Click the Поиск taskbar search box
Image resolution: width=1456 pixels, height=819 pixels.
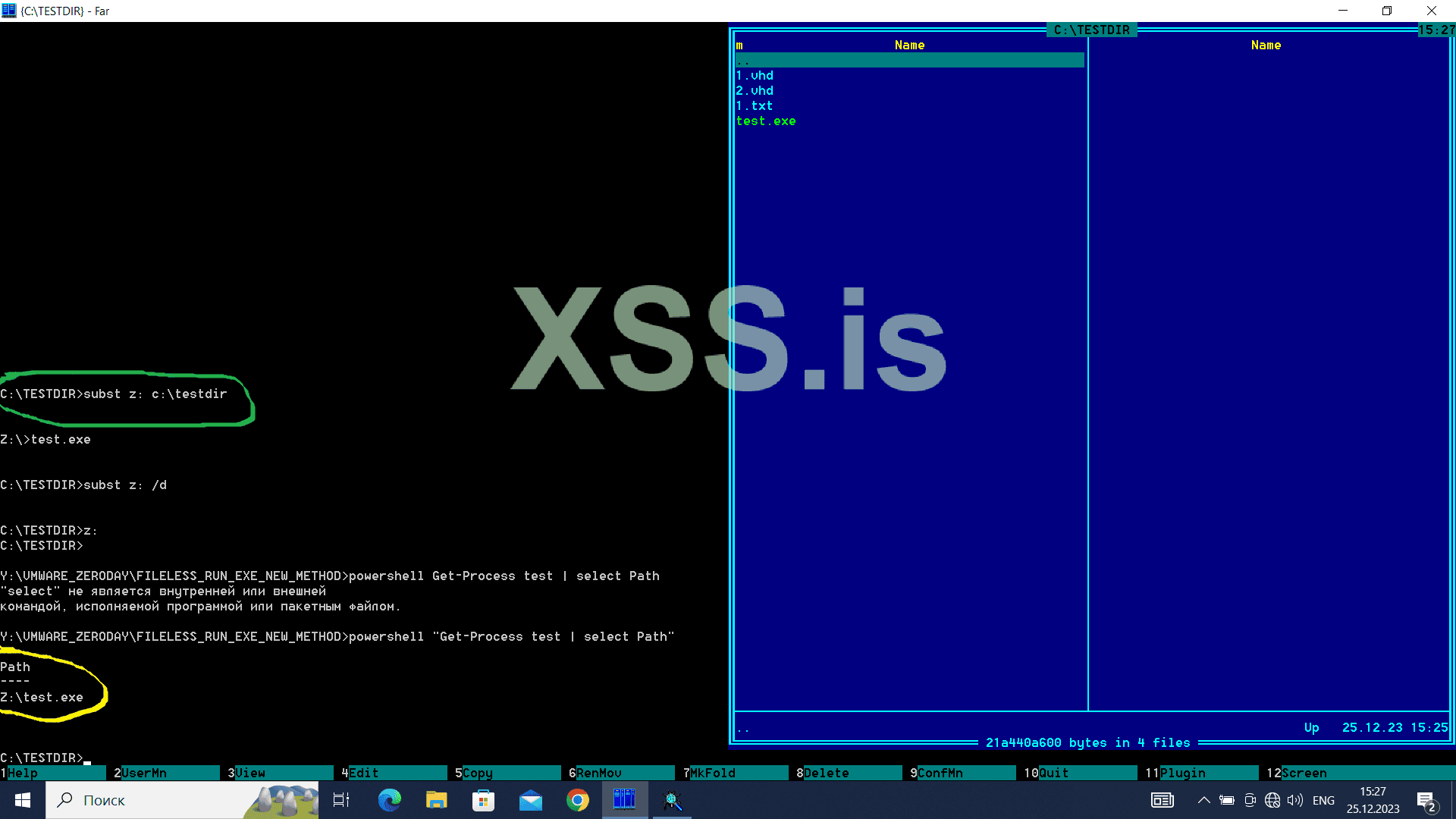tap(152, 800)
